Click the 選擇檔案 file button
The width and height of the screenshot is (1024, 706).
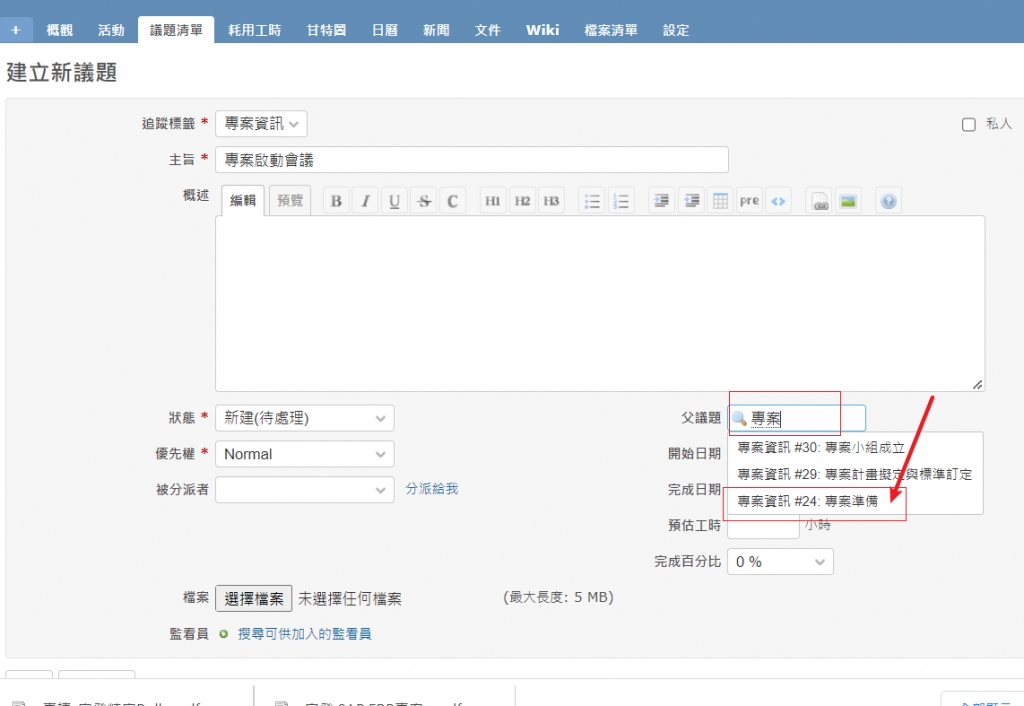(x=254, y=598)
